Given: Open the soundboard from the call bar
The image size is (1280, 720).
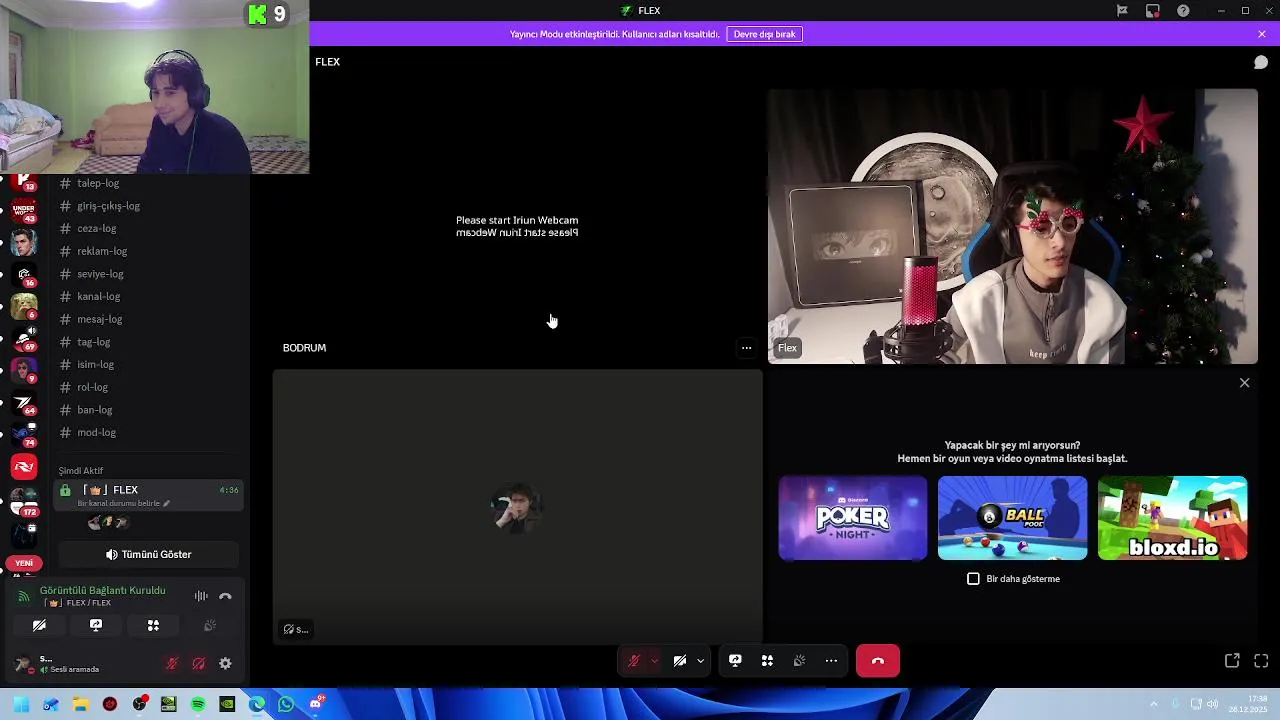Looking at the screenshot, I should [x=799, y=661].
